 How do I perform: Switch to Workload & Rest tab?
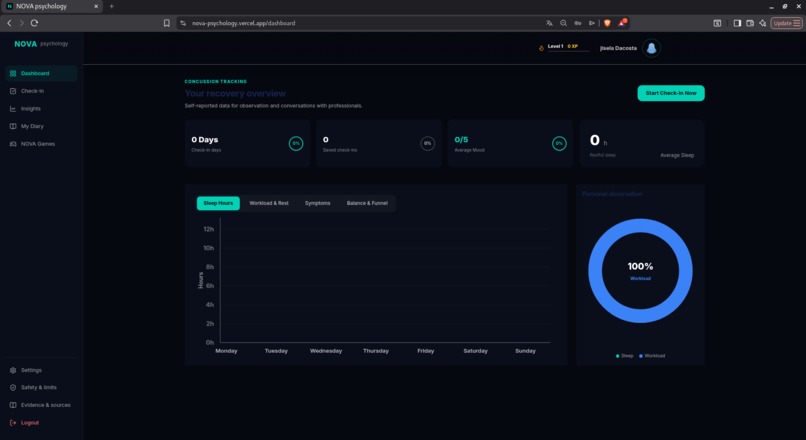click(269, 203)
